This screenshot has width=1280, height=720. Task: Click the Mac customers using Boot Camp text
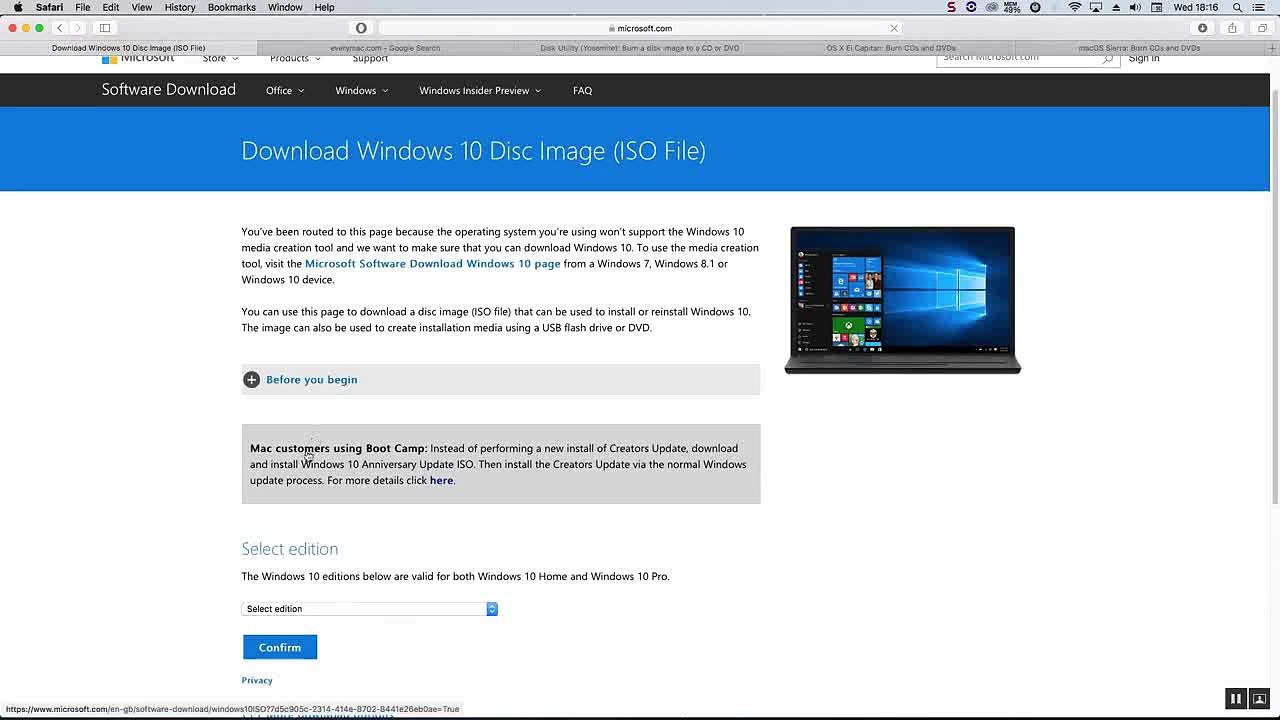339,449
